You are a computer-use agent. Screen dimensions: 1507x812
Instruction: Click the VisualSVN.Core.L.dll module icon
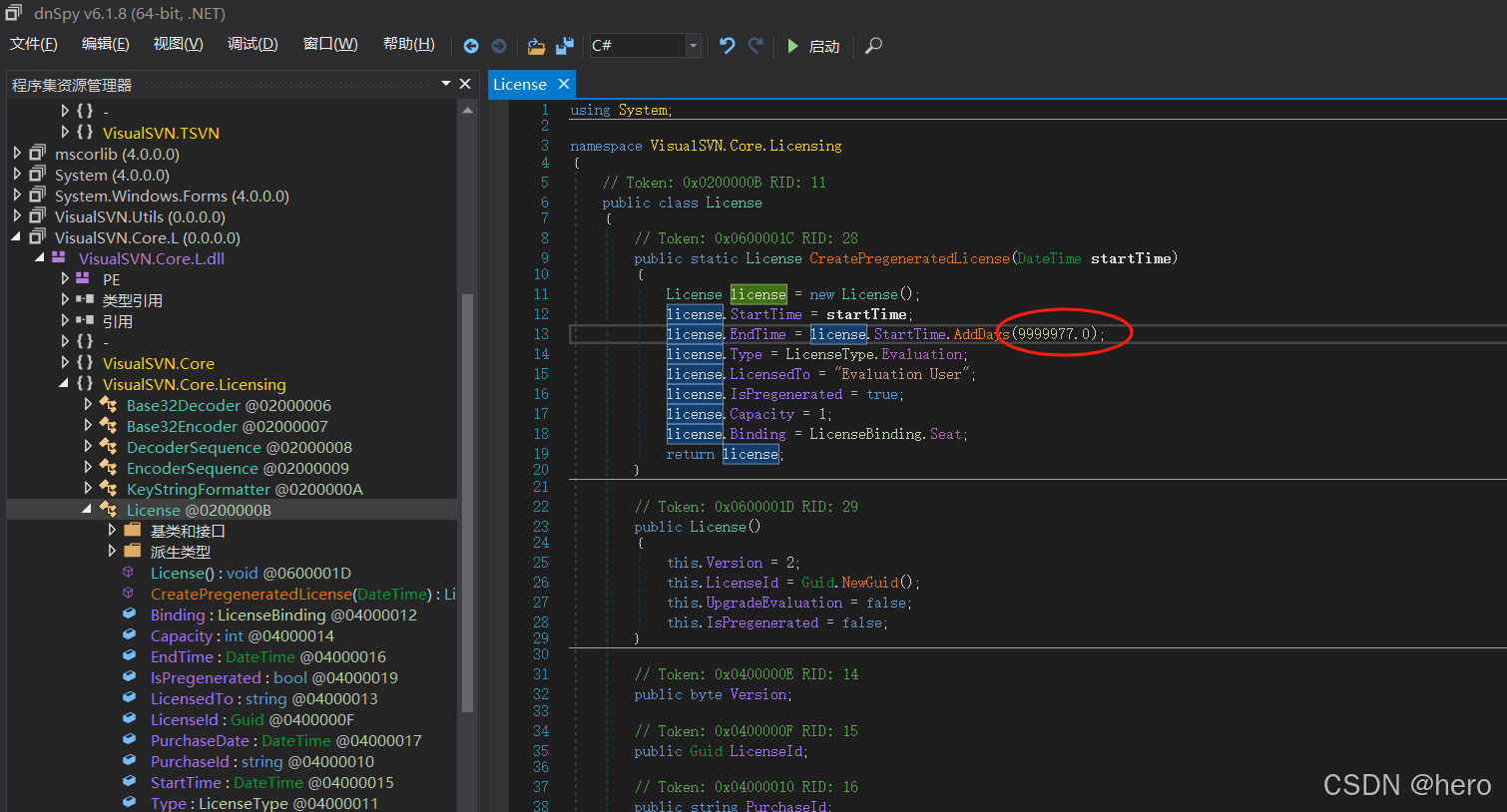59,257
